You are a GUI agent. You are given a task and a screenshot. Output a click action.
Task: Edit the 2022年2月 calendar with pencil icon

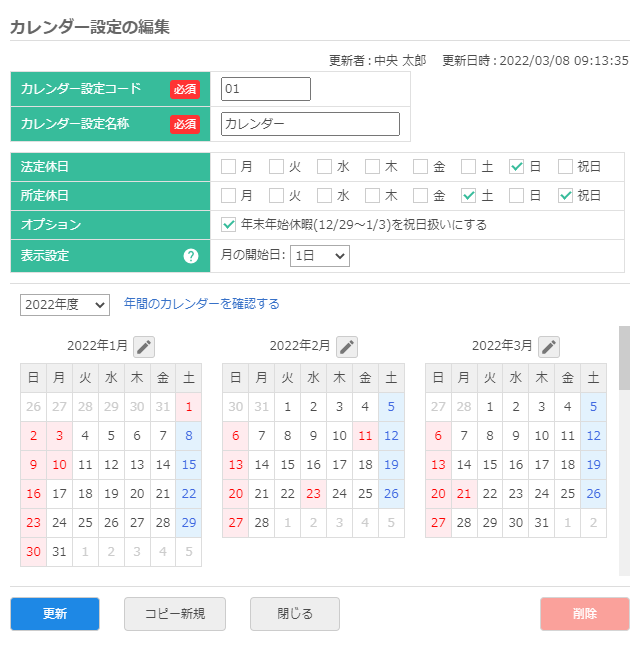pos(347,346)
